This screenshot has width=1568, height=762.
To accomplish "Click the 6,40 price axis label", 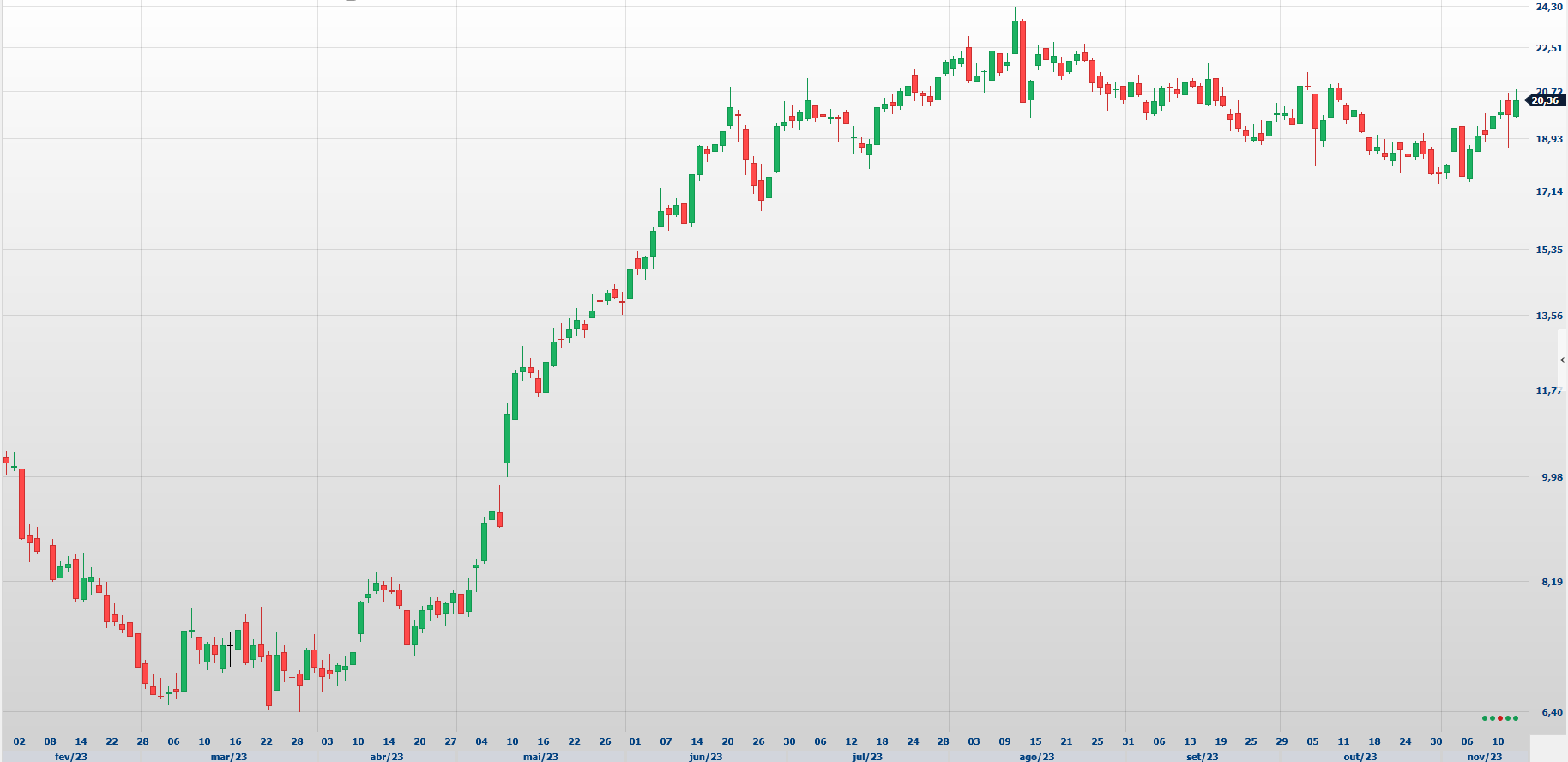I will (1552, 712).
